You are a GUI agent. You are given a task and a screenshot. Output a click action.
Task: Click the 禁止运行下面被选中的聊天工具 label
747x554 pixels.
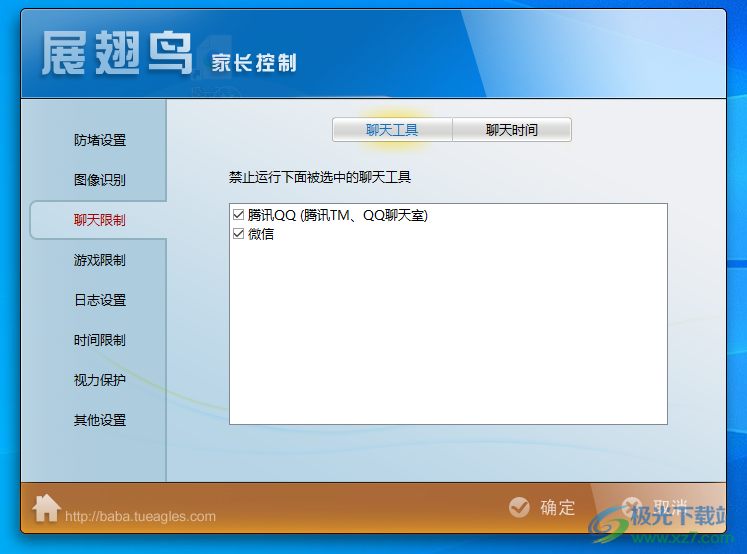320,177
